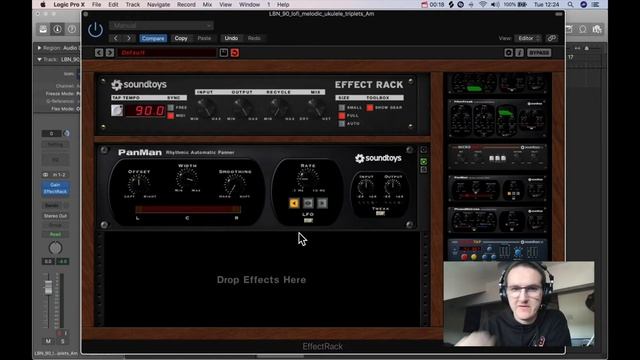The height and width of the screenshot is (360, 640).
Task: Expand the Region inspector disclosure triangle
Action: (x=39, y=48)
